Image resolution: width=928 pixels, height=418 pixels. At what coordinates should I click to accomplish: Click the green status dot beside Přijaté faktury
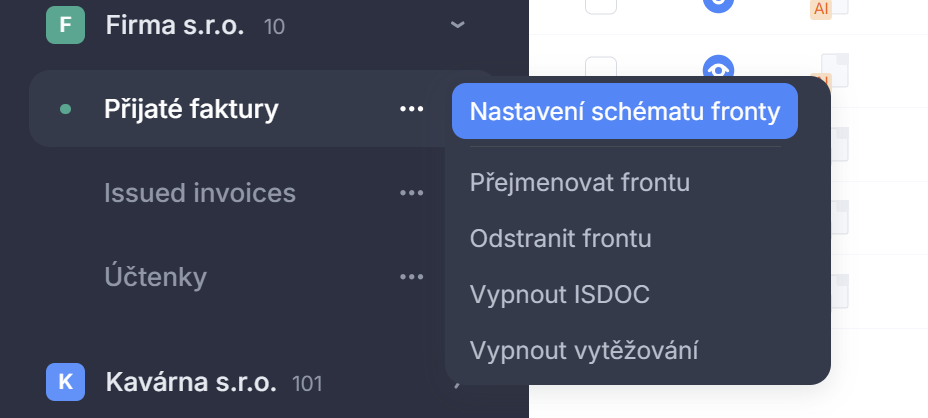(66, 109)
